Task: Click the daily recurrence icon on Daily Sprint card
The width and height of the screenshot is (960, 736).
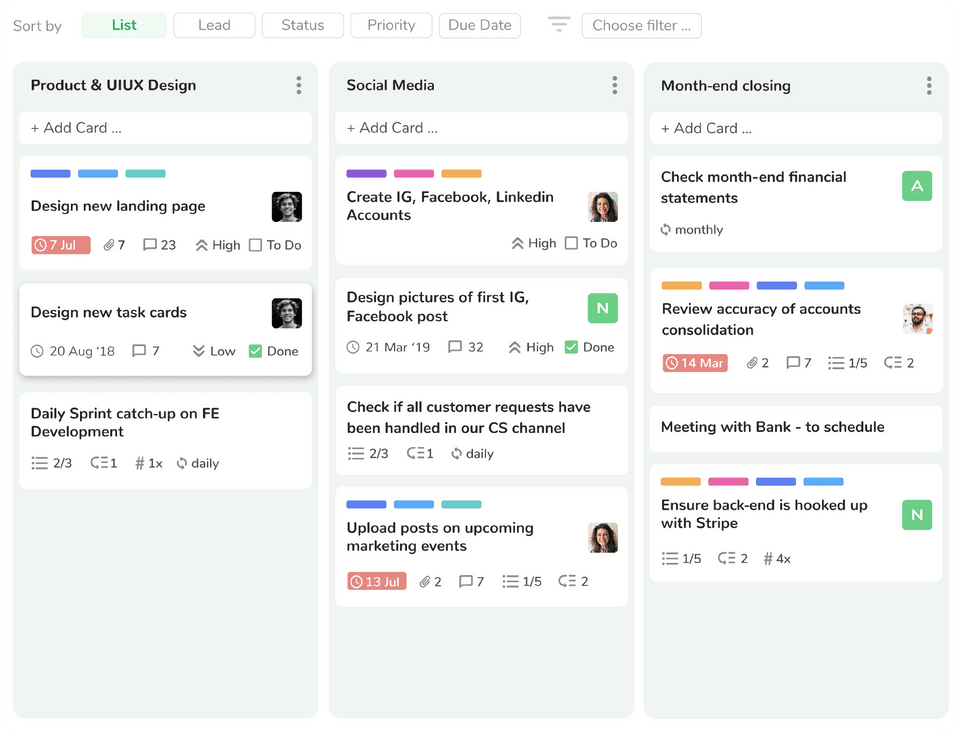Action: click(182, 464)
